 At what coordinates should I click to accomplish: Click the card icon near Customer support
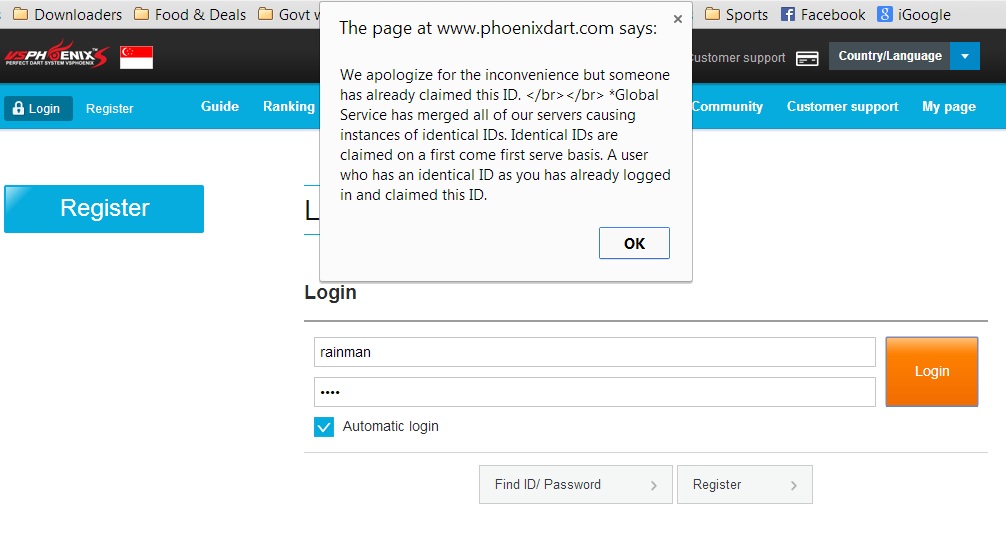[807, 58]
